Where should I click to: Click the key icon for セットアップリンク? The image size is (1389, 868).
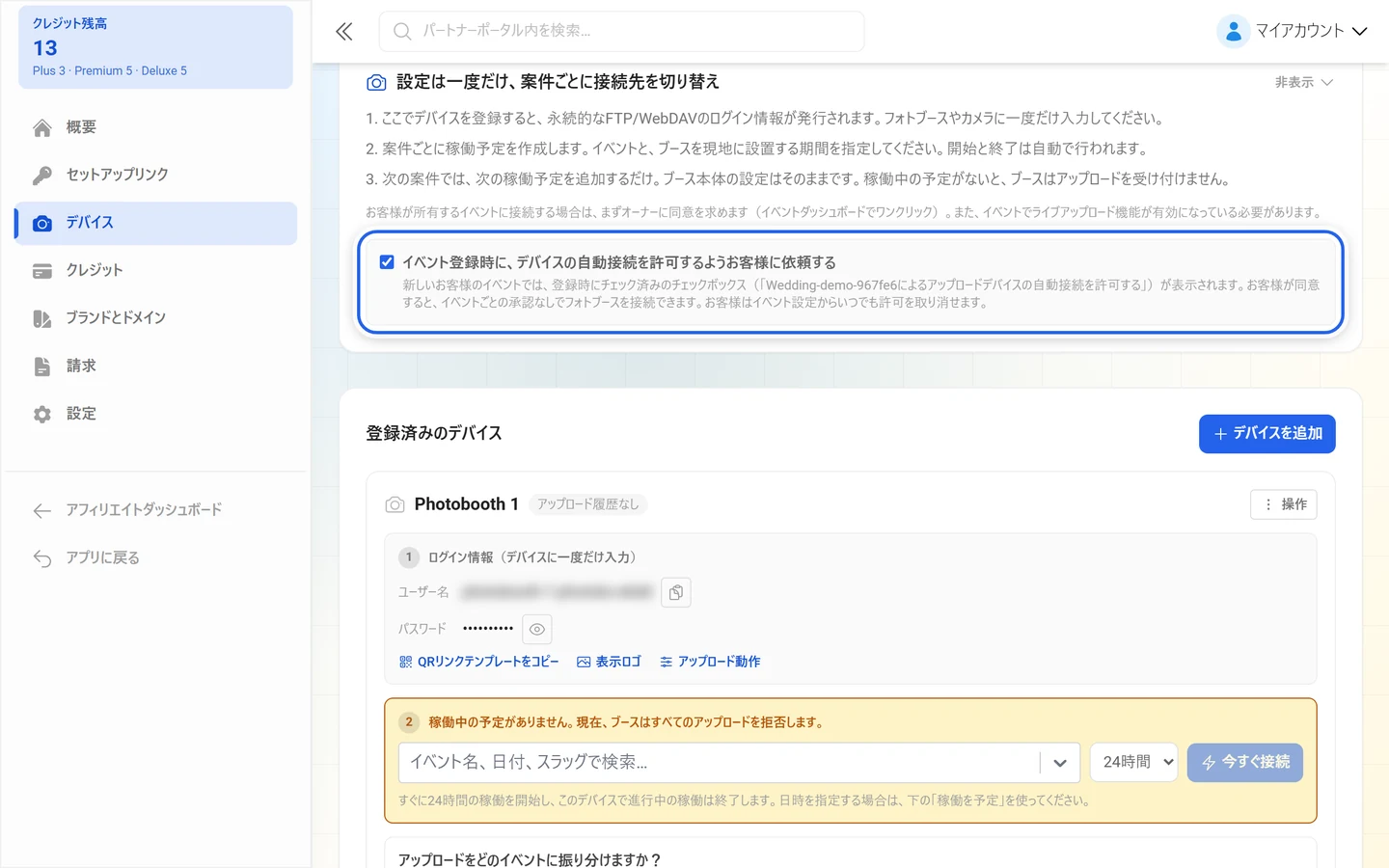42,175
